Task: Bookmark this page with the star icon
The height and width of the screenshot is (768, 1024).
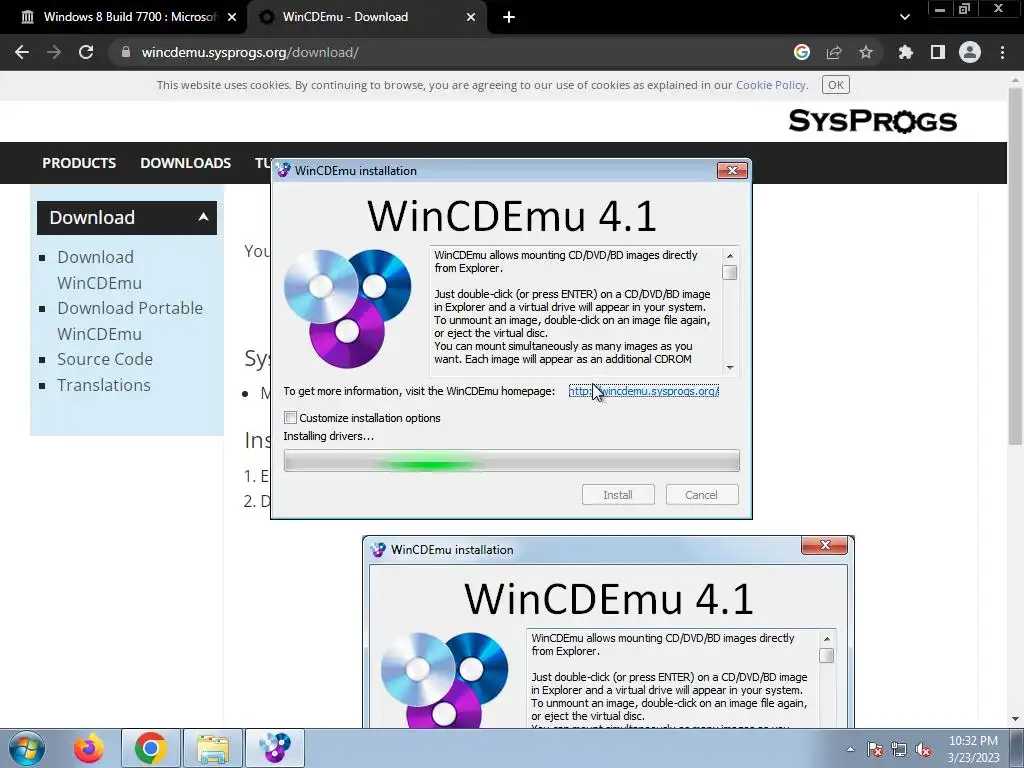Action: click(x=866, y=52)
